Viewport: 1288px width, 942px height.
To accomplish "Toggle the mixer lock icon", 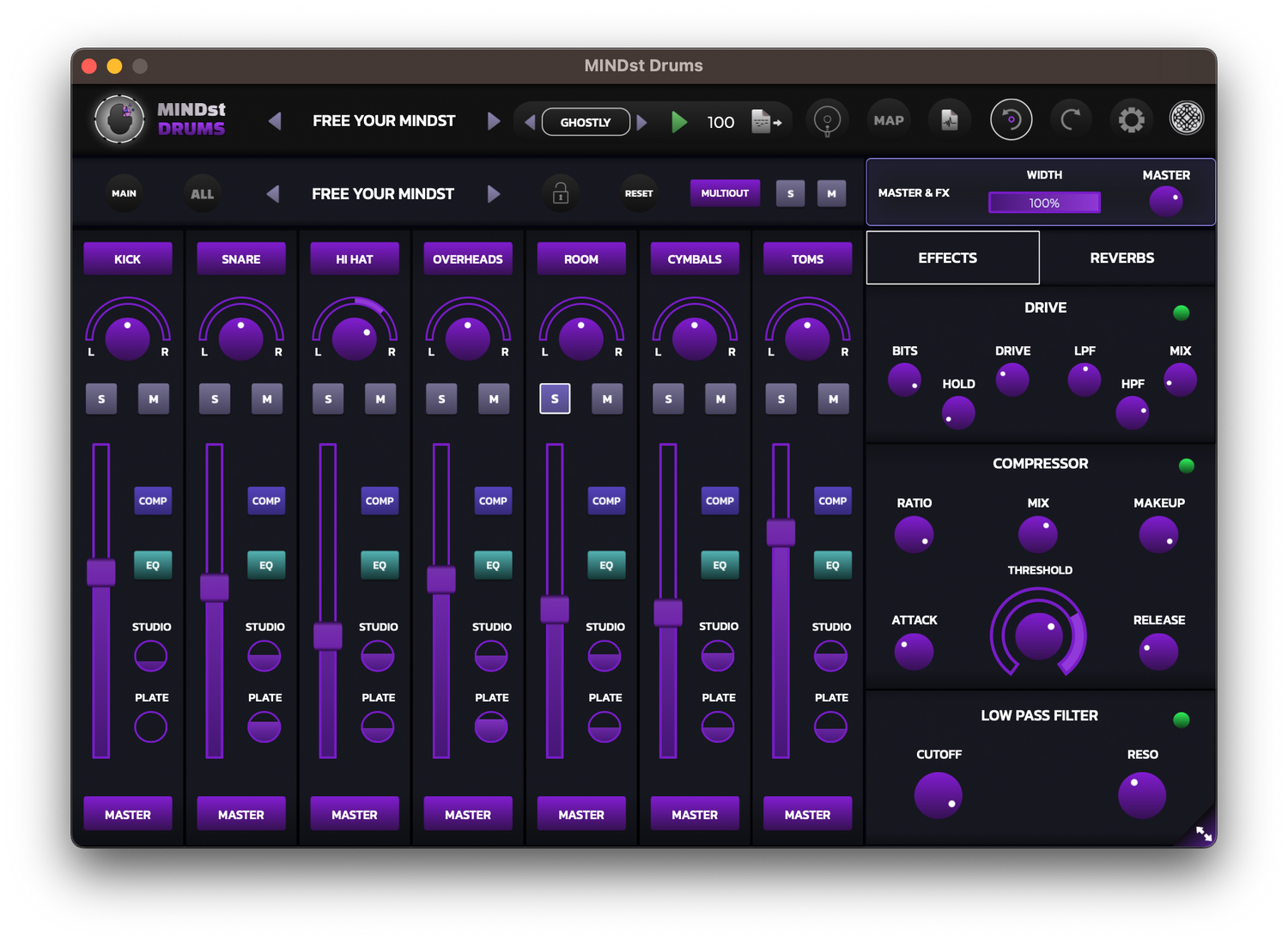I will (x=560, y=193).
